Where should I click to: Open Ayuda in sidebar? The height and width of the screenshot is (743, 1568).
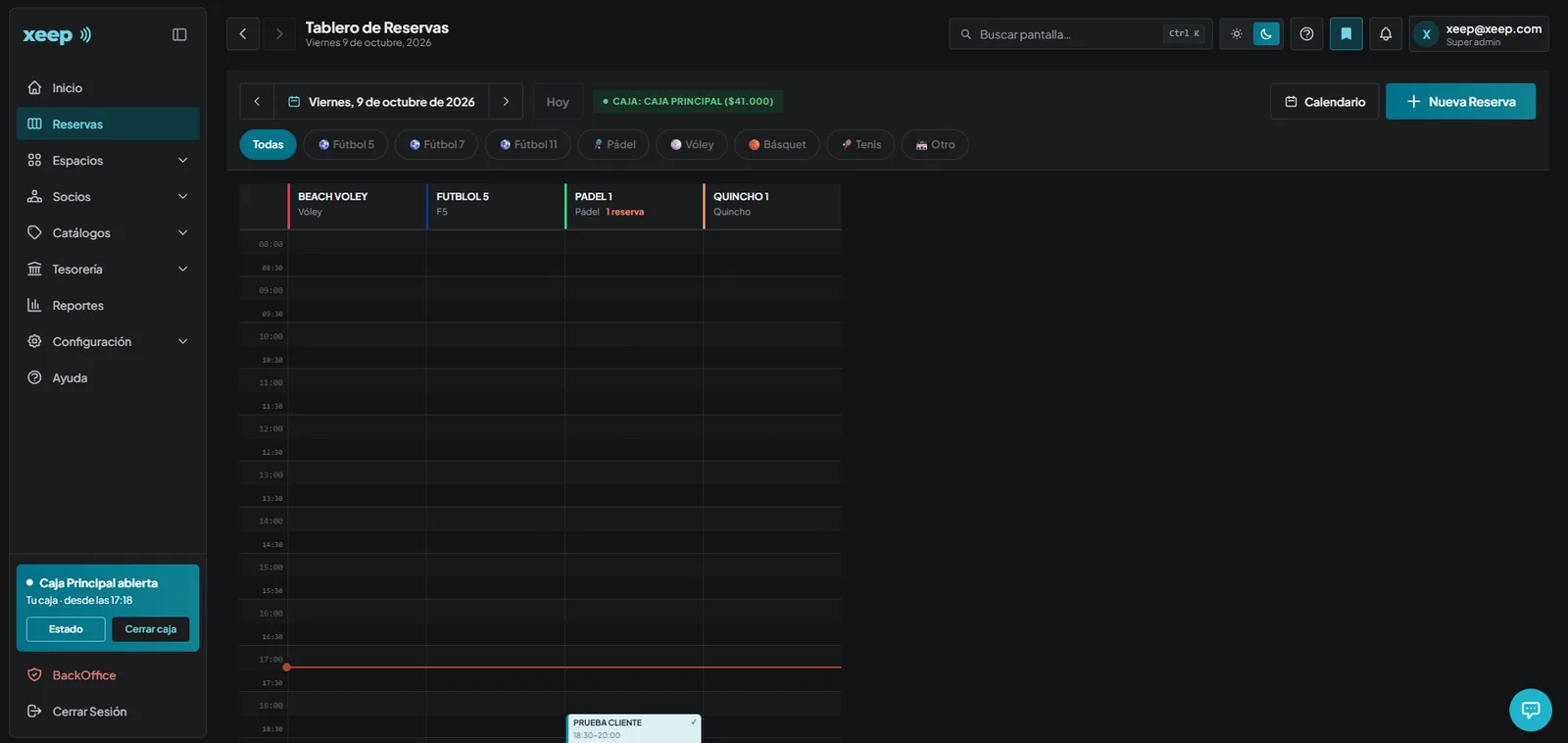click(108, 378)
